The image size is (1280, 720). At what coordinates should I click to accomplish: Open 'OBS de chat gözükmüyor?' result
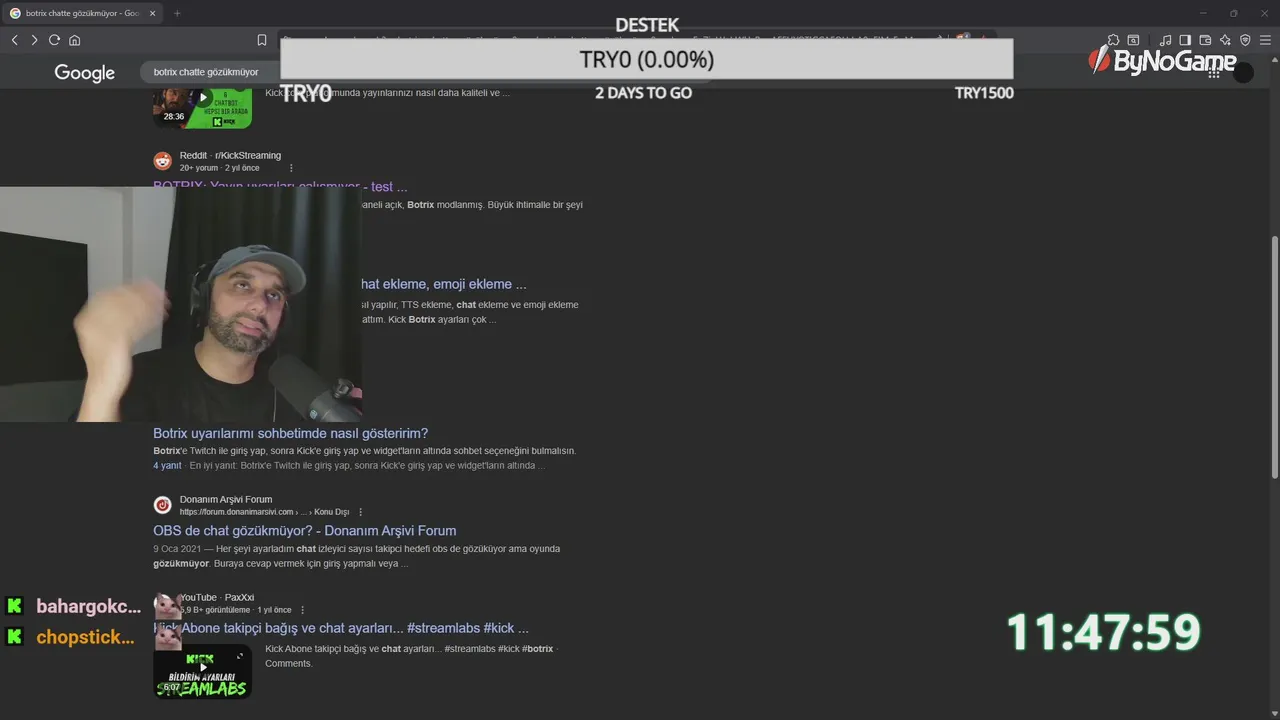[x=304, y=531]
